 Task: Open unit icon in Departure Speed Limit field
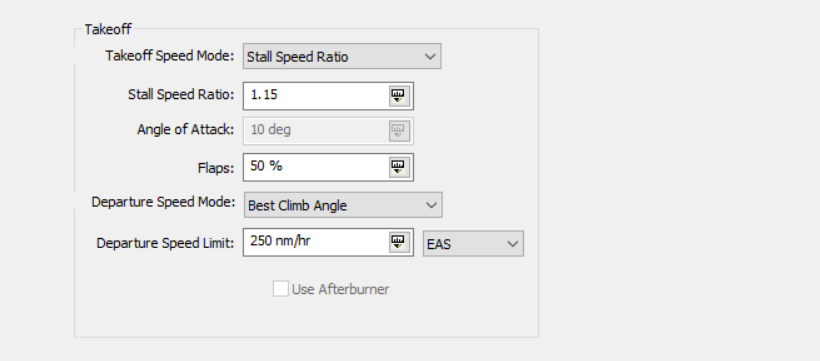pyautogui.click(x=398, y=242)
